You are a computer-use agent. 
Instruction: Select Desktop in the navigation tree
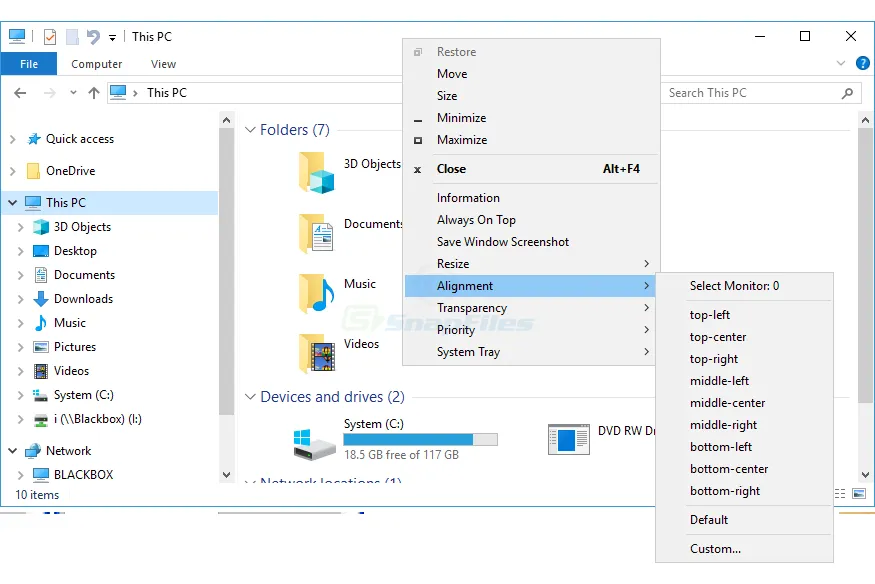coord(75,251)
